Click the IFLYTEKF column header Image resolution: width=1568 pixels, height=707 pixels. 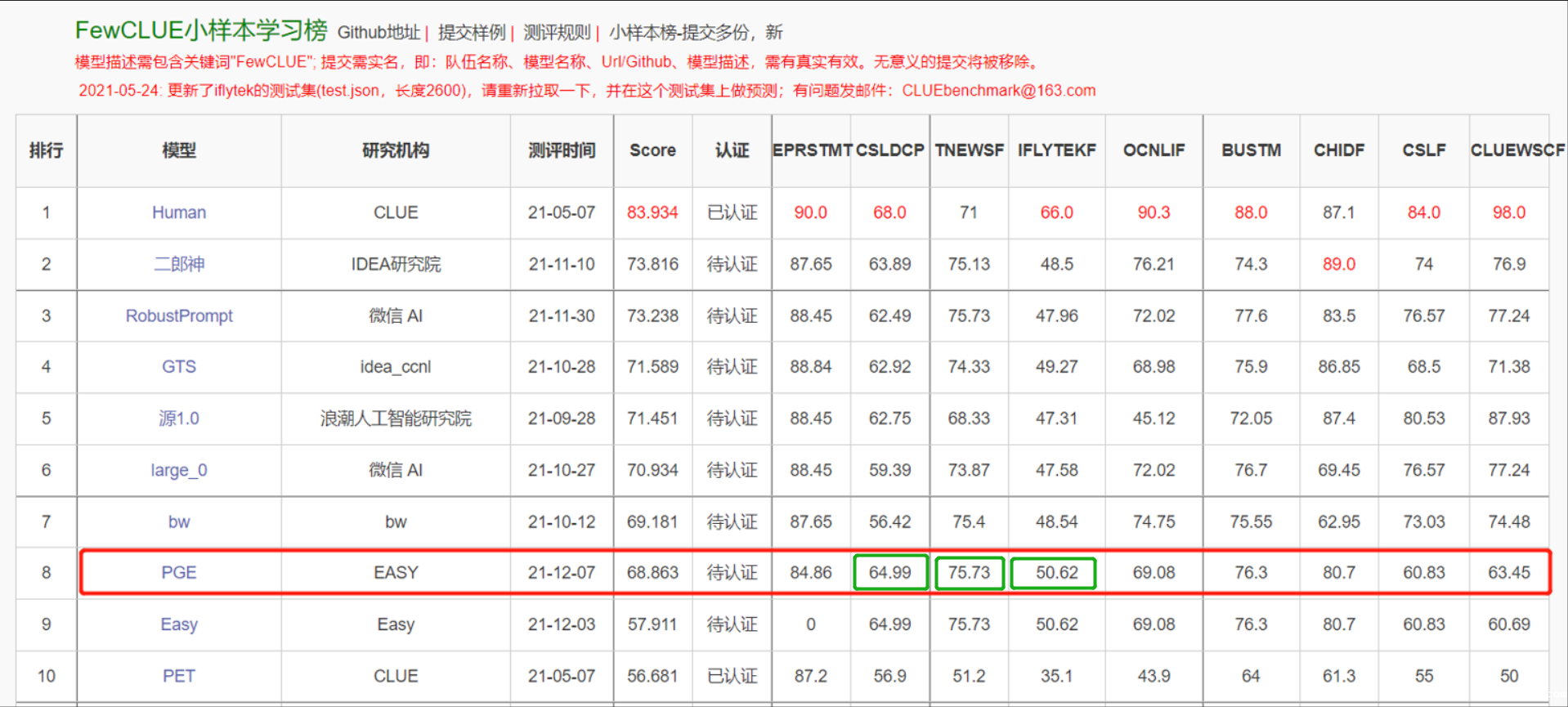tap(1056, 150)
